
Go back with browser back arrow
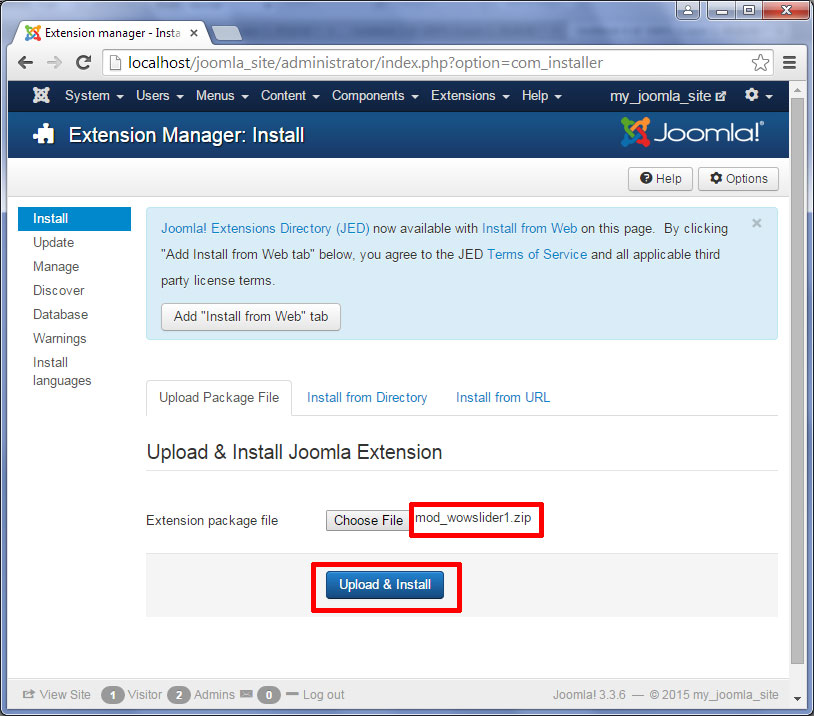25,63
